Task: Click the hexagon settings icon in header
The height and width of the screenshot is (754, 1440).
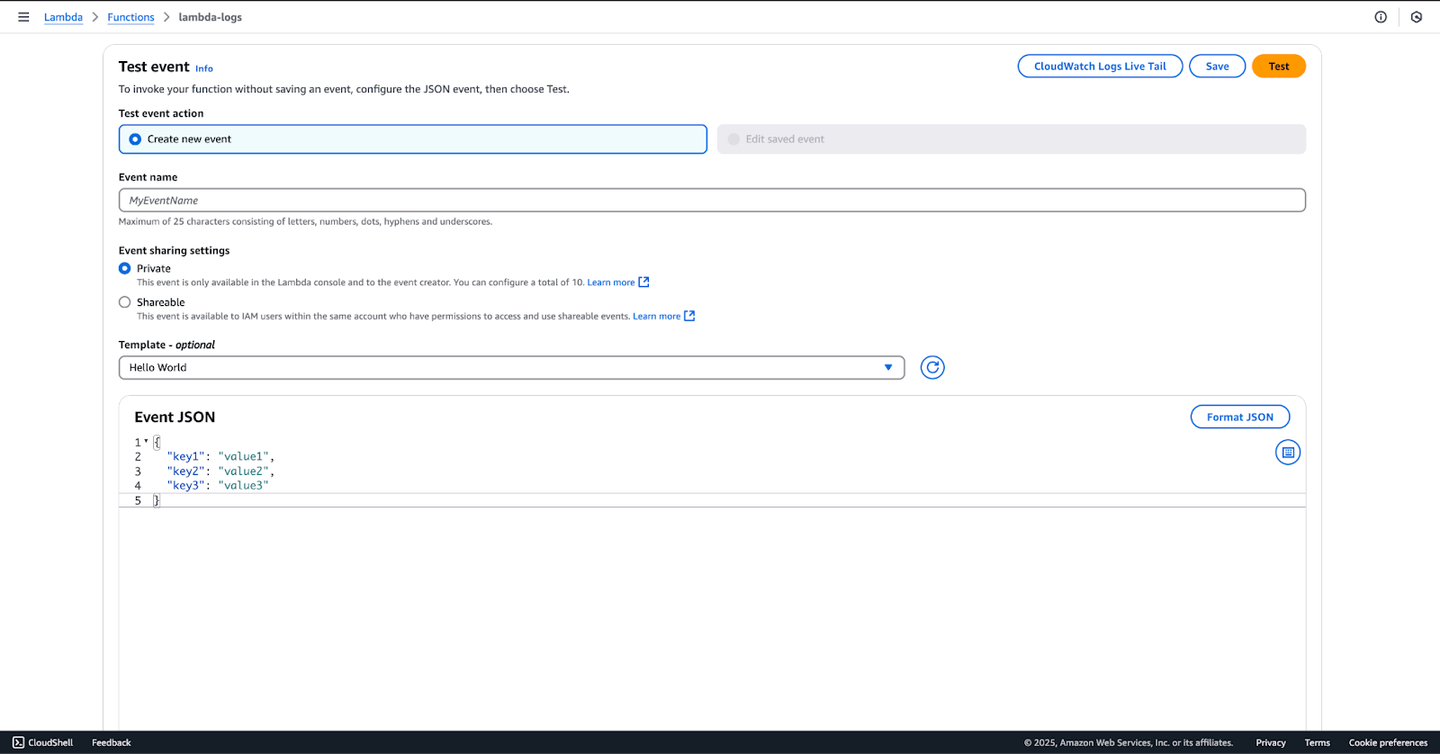Action: click(1416, 17)
